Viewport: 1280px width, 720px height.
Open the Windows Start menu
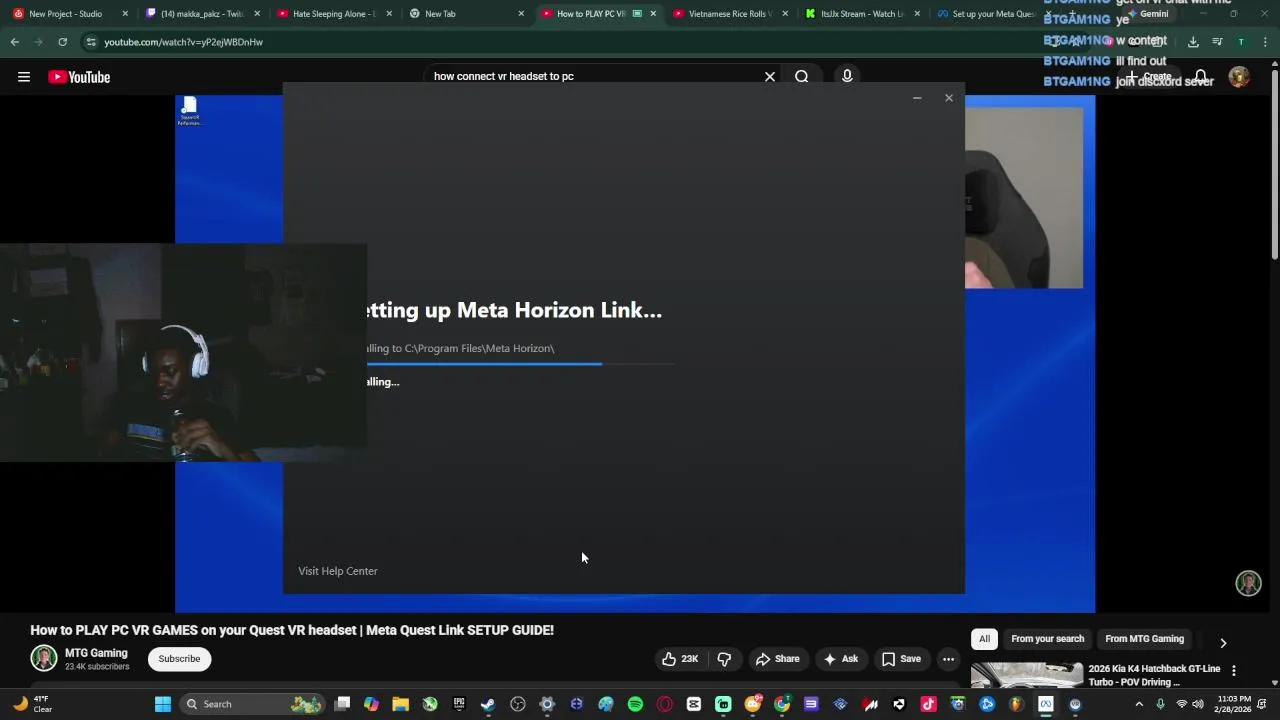[x=163, y=704]
